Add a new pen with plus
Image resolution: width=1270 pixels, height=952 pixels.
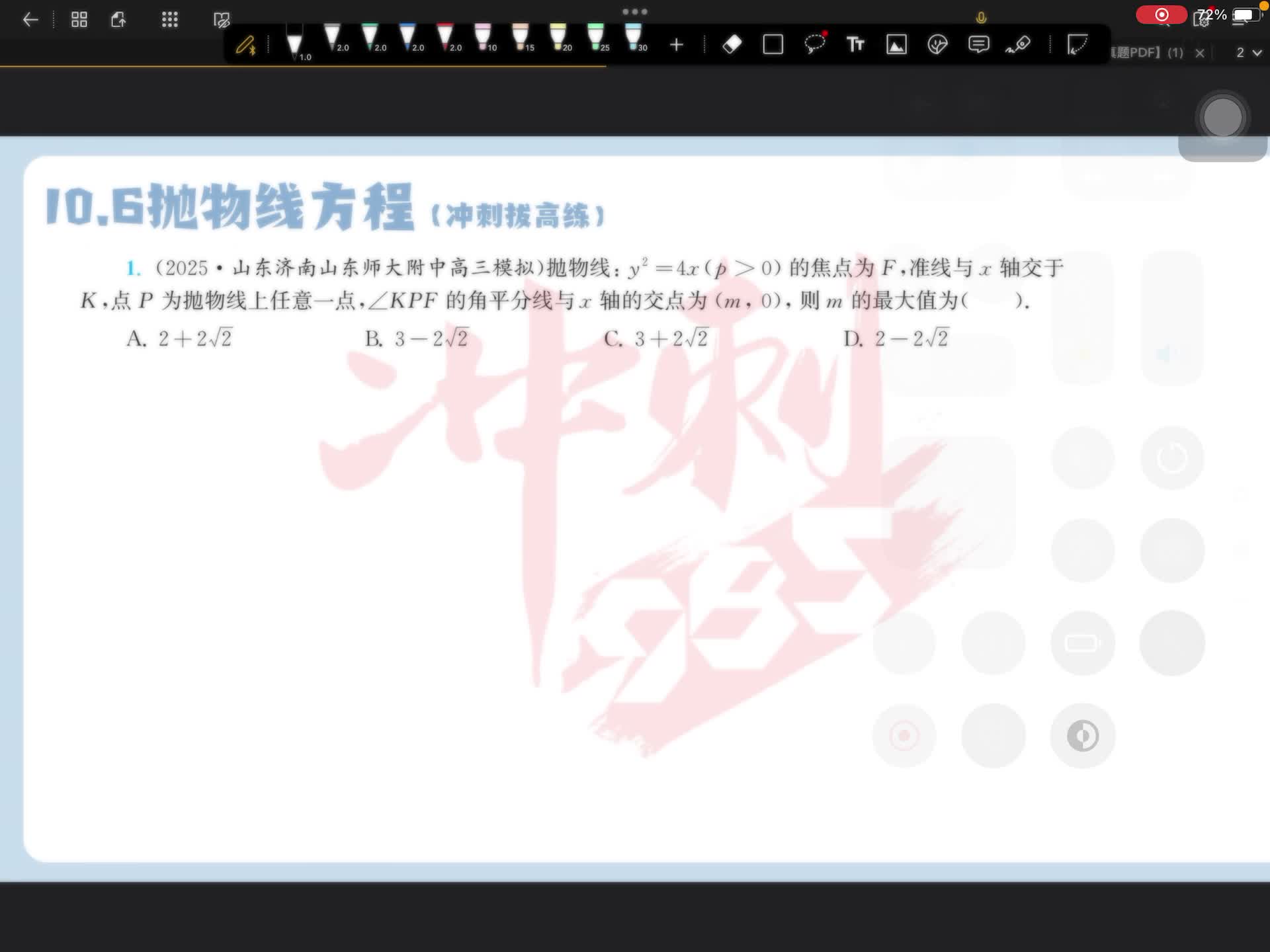pyautogui.click(x=676, y=44)
